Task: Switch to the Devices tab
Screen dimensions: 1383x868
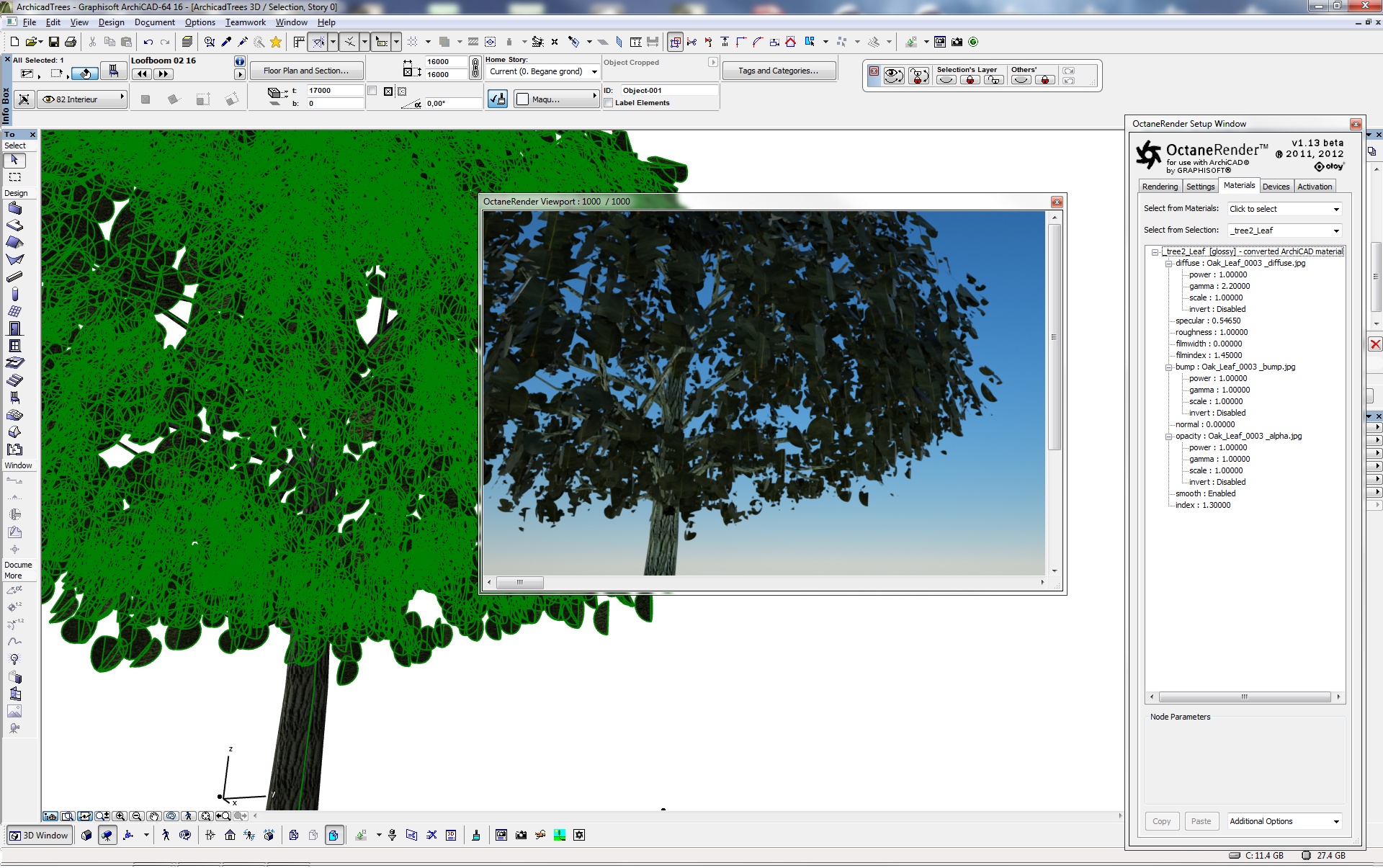Action: pyautogui.click(x=1276, y=187)
